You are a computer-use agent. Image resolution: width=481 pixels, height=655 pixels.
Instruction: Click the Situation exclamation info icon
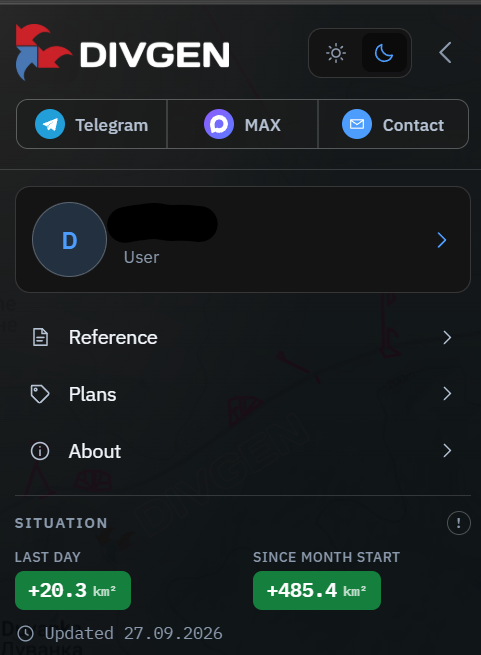click(x=458, y=523)
